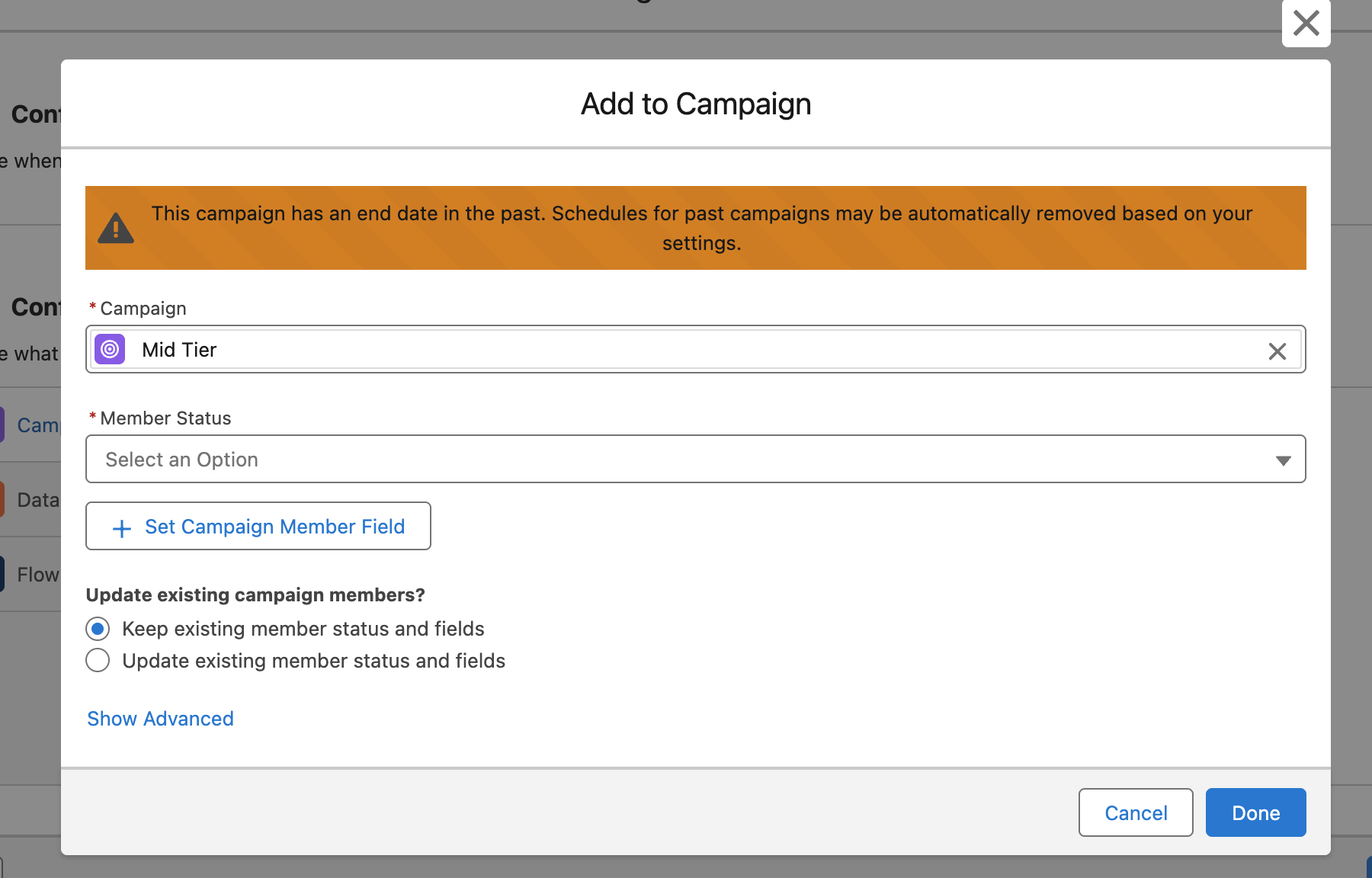Click the partially hidden Data item behind dialog

[37, 500]
